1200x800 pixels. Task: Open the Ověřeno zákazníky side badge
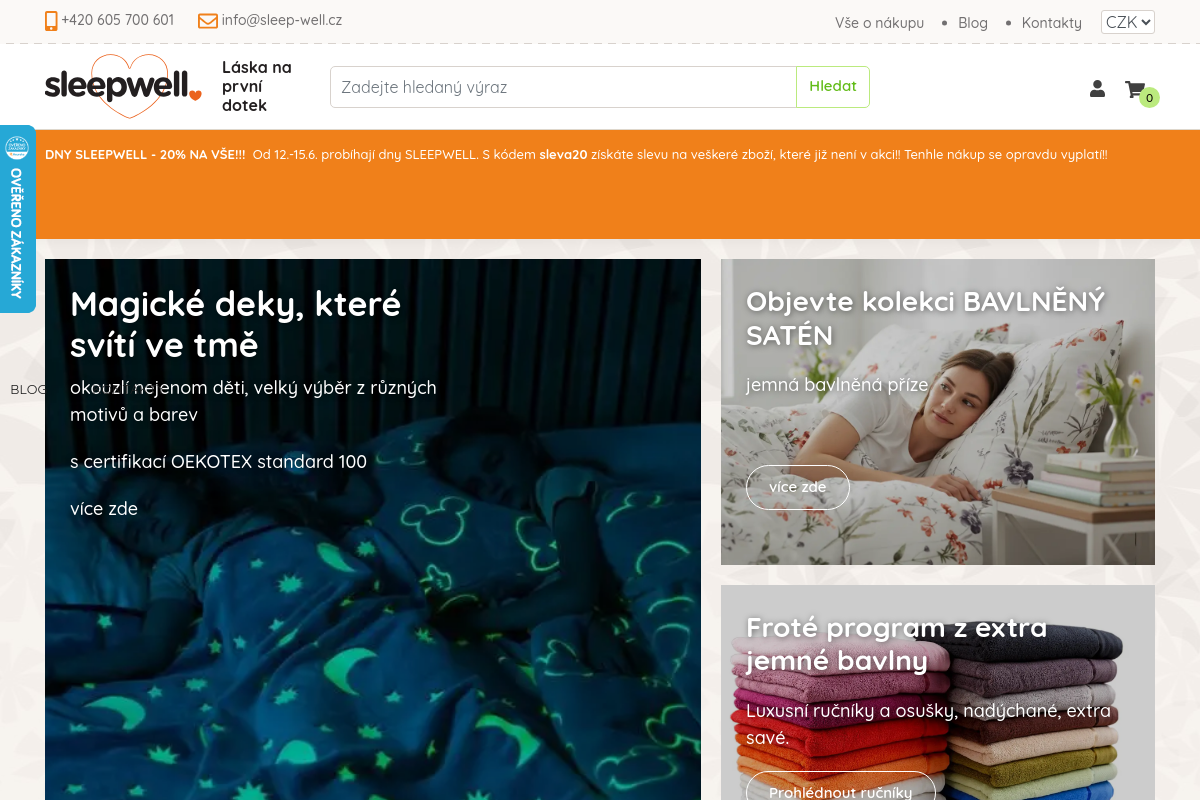(x=17, y=219)
